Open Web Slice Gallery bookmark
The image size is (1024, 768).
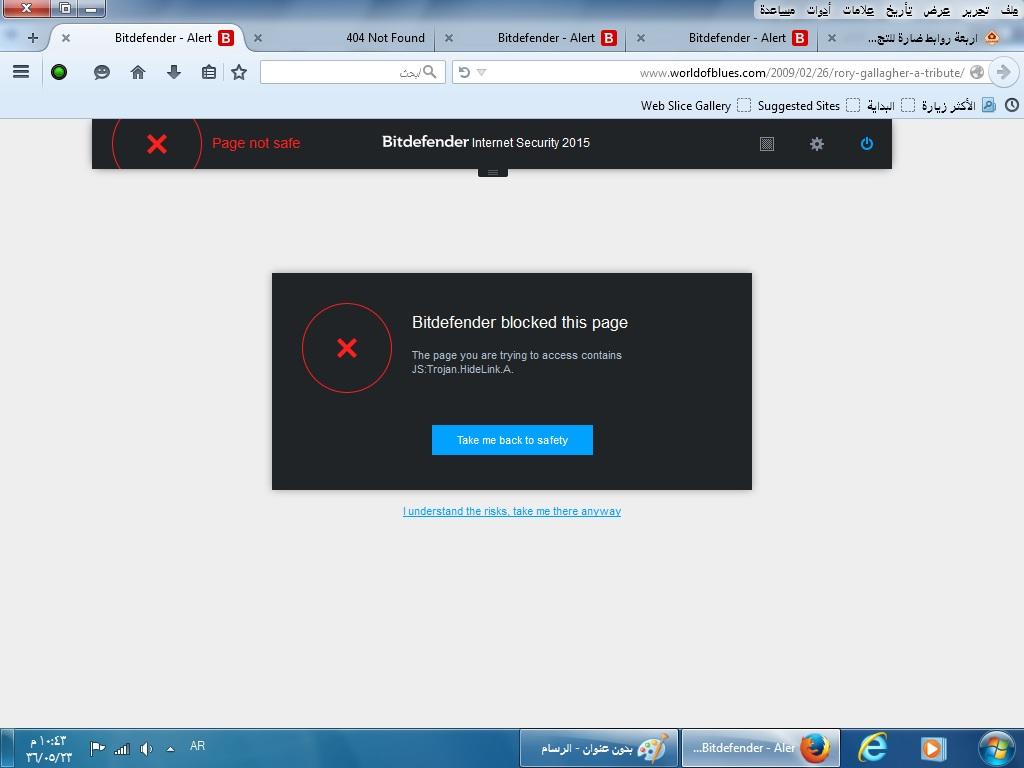pyautogui.click(x=696, y=105)
